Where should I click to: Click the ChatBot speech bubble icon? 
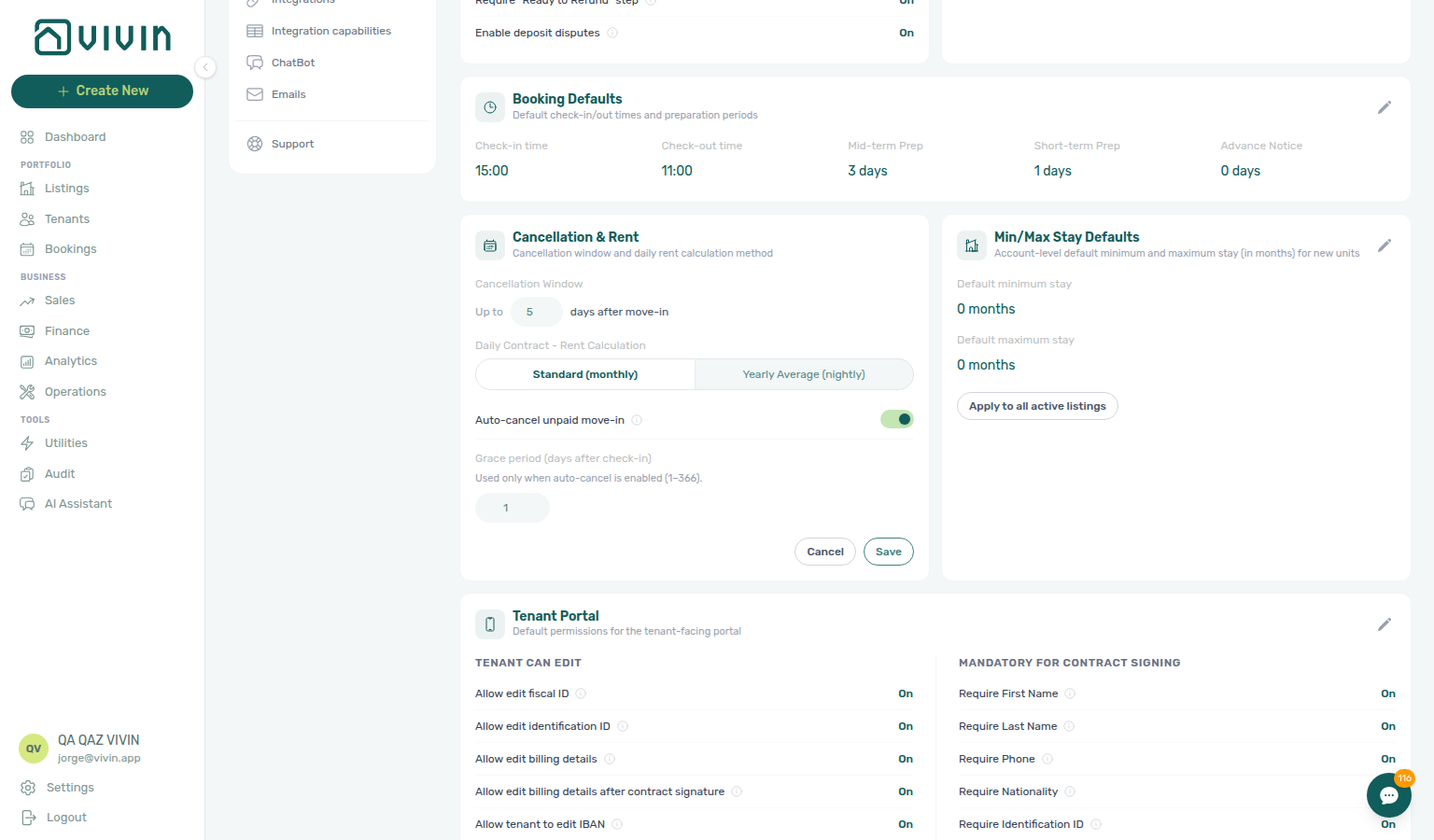tap(255, 63)
